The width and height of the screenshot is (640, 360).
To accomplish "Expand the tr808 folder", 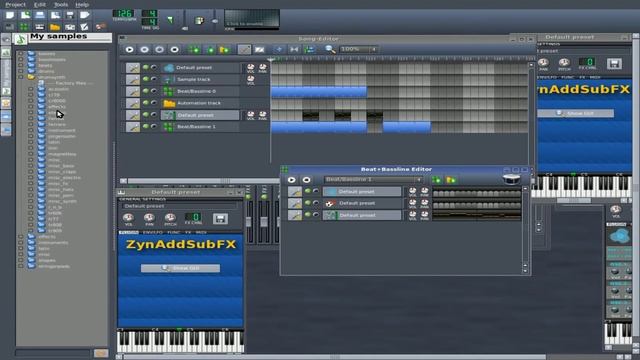I will pos(31,225).
